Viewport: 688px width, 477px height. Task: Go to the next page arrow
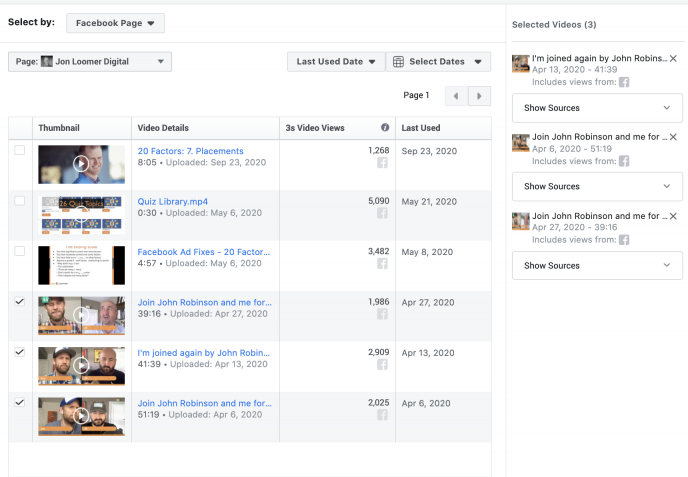pyautogui.click(x=480, y=96)
